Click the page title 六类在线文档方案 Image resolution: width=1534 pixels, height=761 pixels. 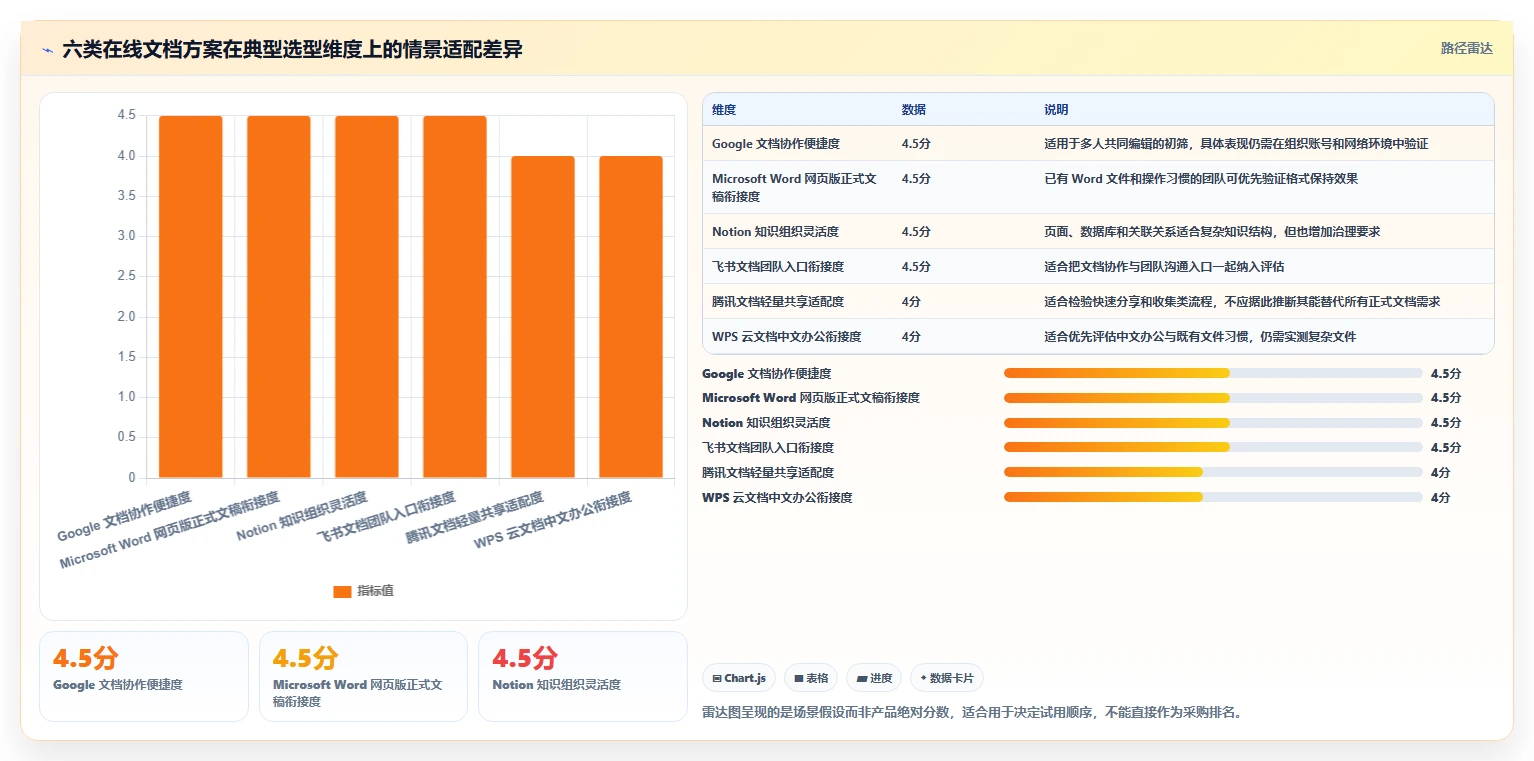pos(292,49)
